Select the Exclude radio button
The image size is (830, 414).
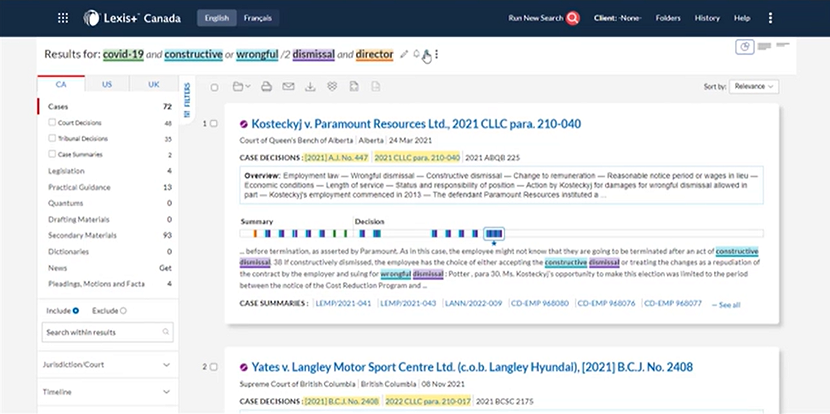tap(123, 311)
